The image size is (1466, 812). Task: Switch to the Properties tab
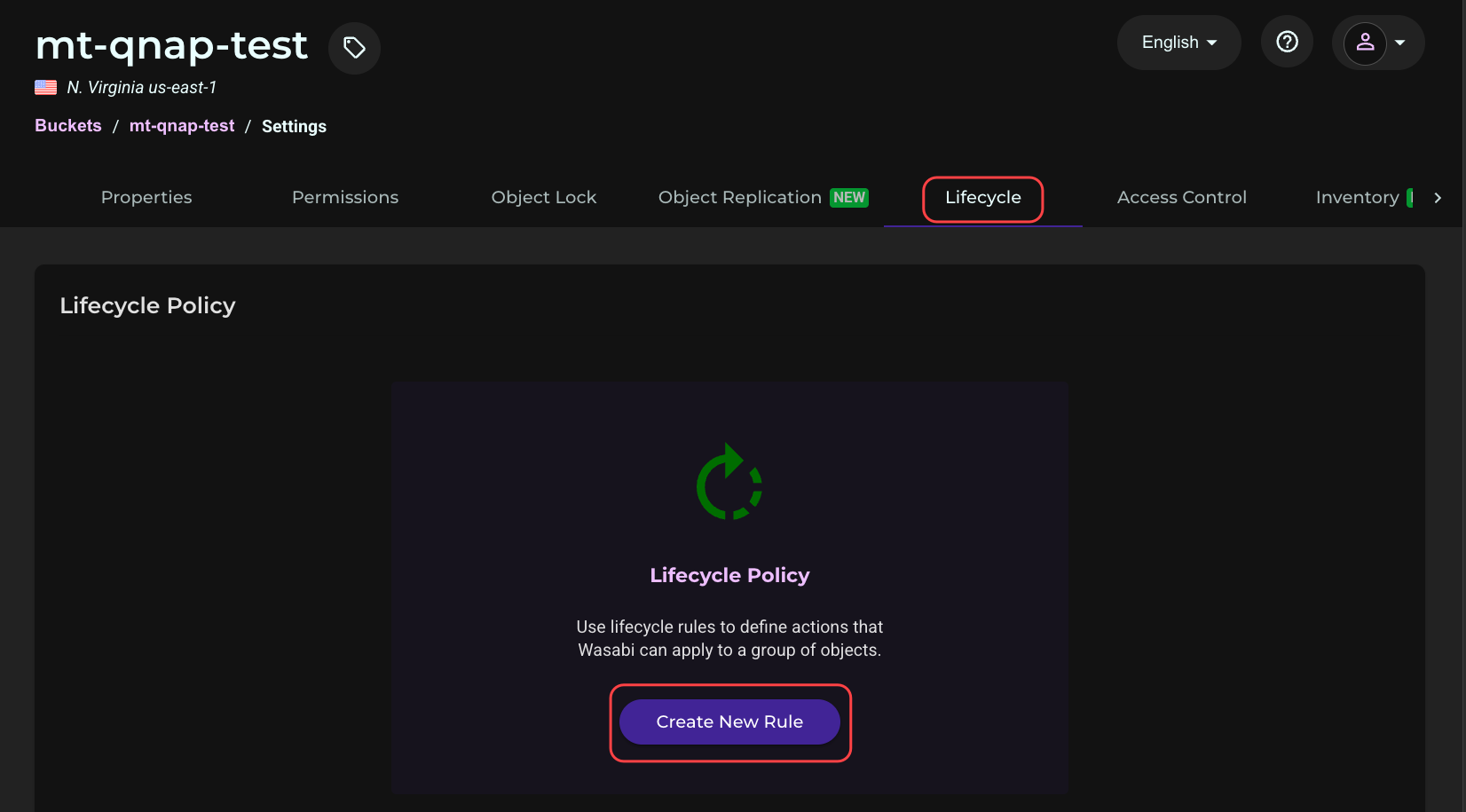pos(146,197)
